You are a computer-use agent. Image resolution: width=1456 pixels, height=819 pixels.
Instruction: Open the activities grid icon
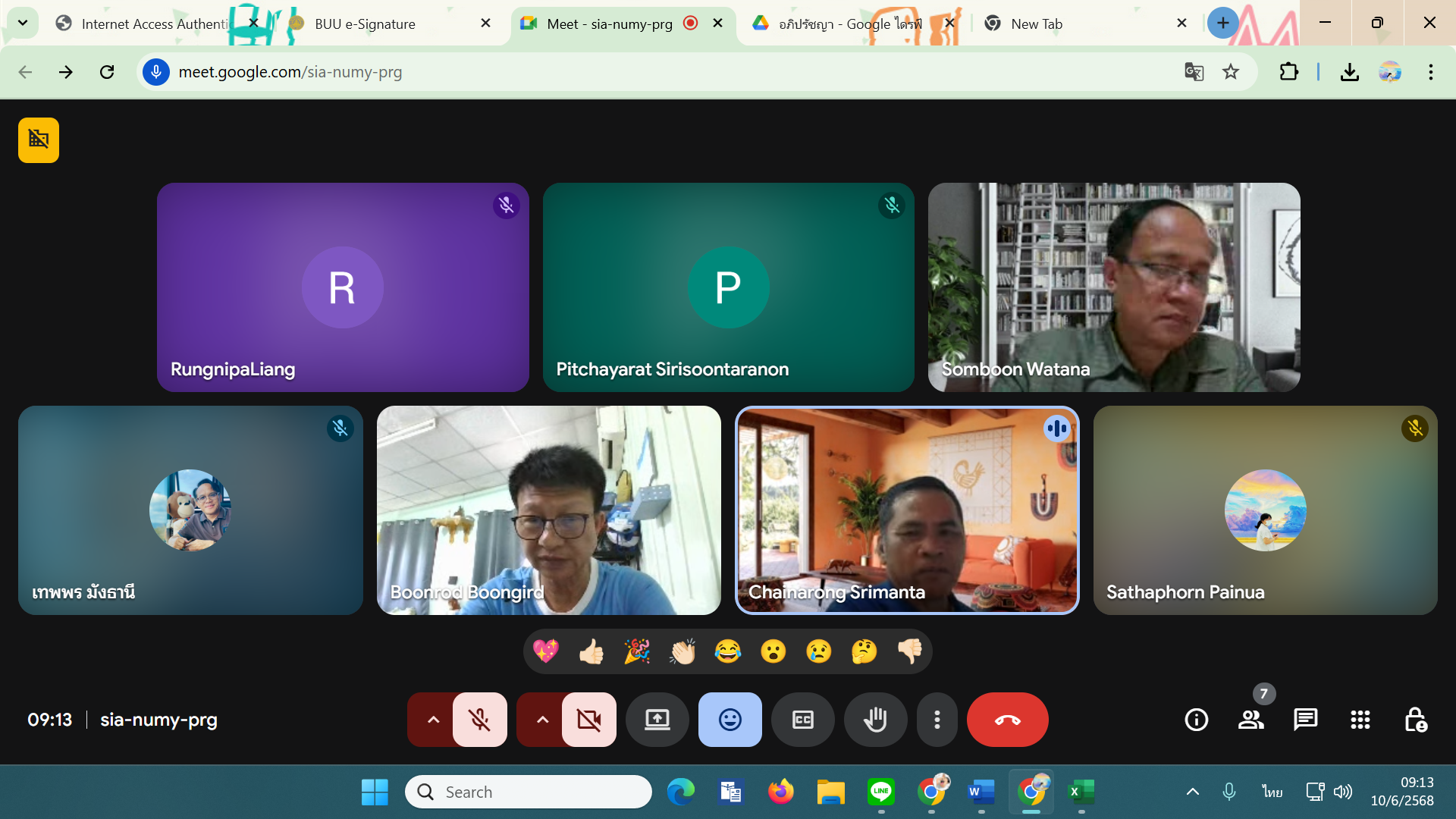(x=1360, y=720)
